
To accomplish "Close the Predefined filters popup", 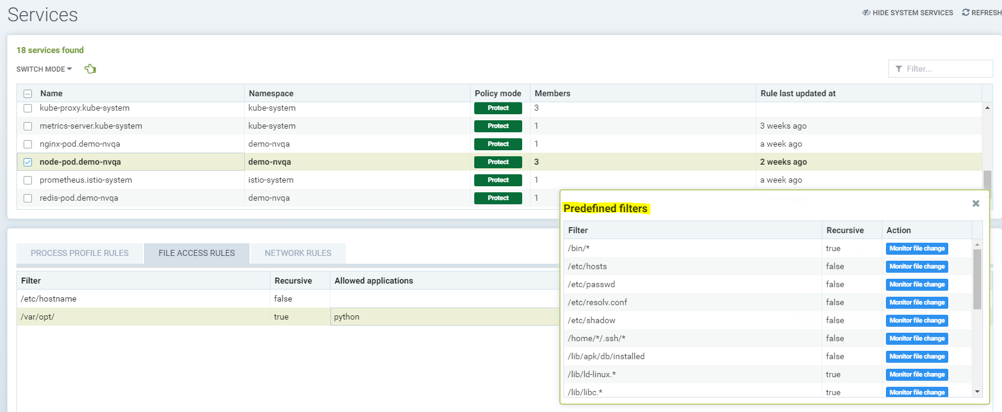I will tap(976, 204).
